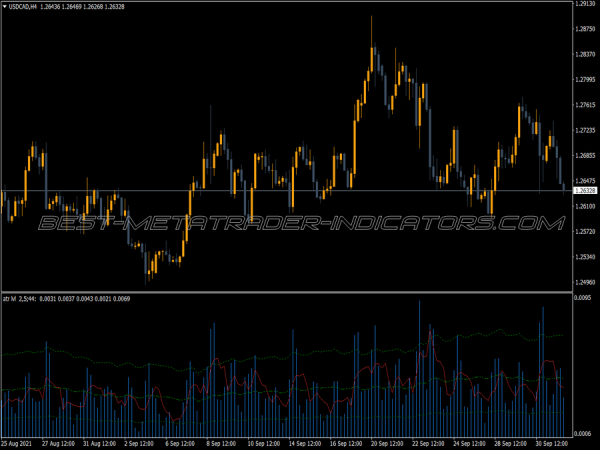Click the 22 Sep 12:00 time label

click(x=428, y=444)
